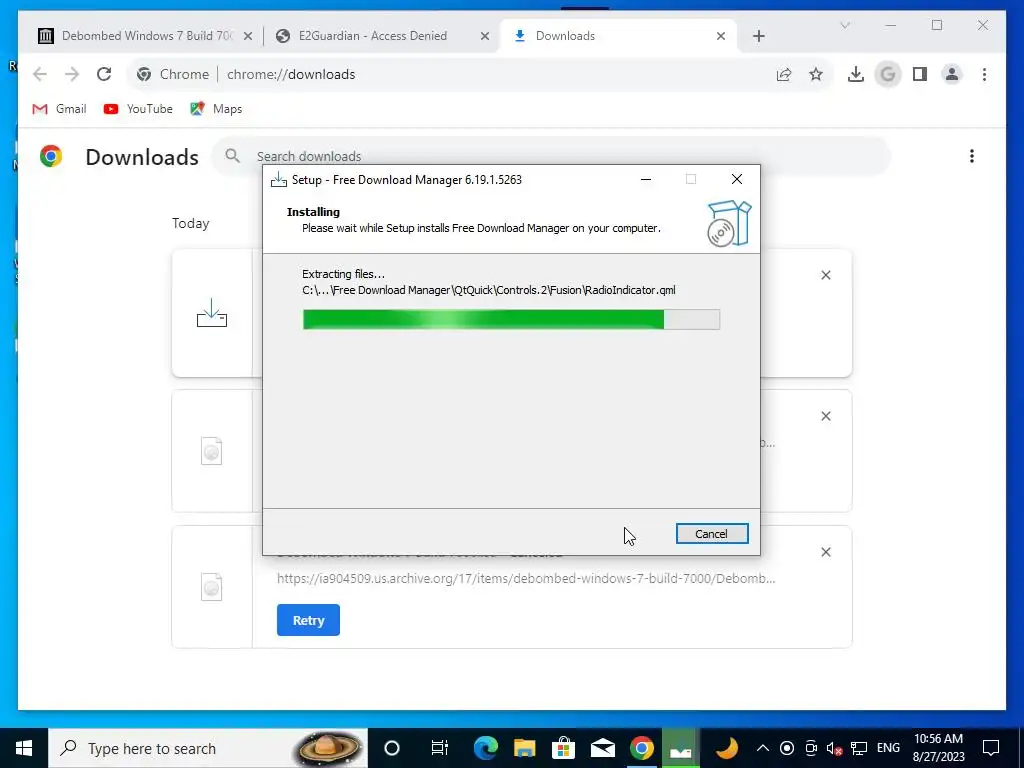This screenshot has height=768, width=1024.
Task: Open the ENG language indicator
Action: coord(888,748)
